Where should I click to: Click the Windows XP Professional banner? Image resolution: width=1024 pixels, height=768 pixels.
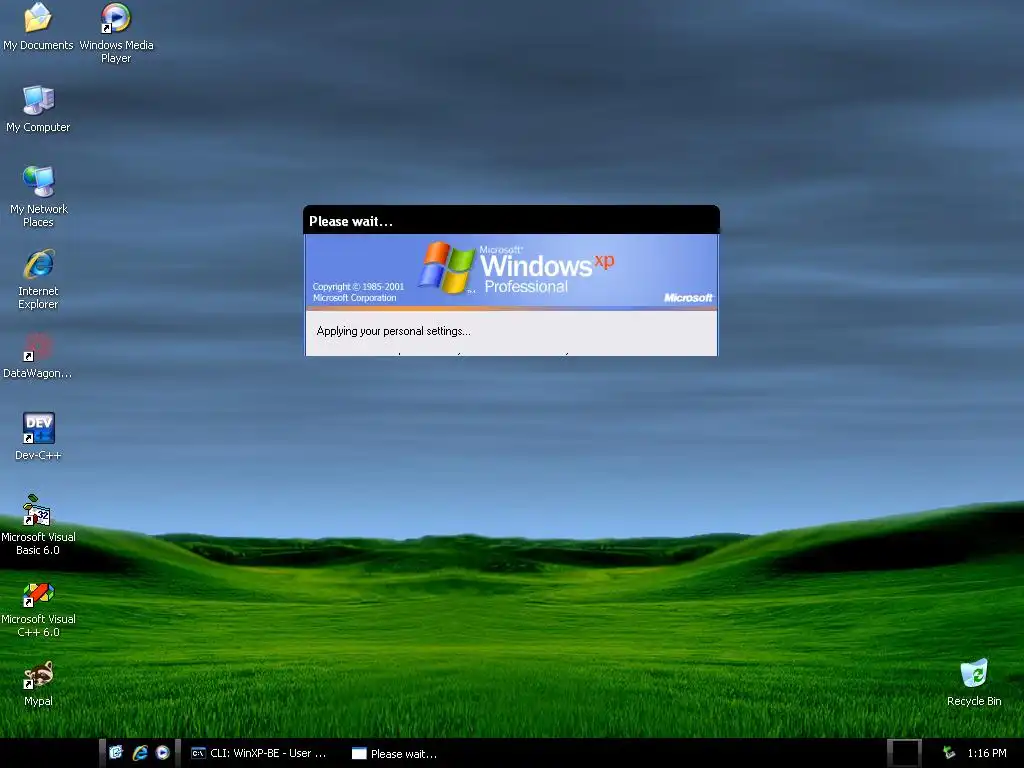click(511, 271)
